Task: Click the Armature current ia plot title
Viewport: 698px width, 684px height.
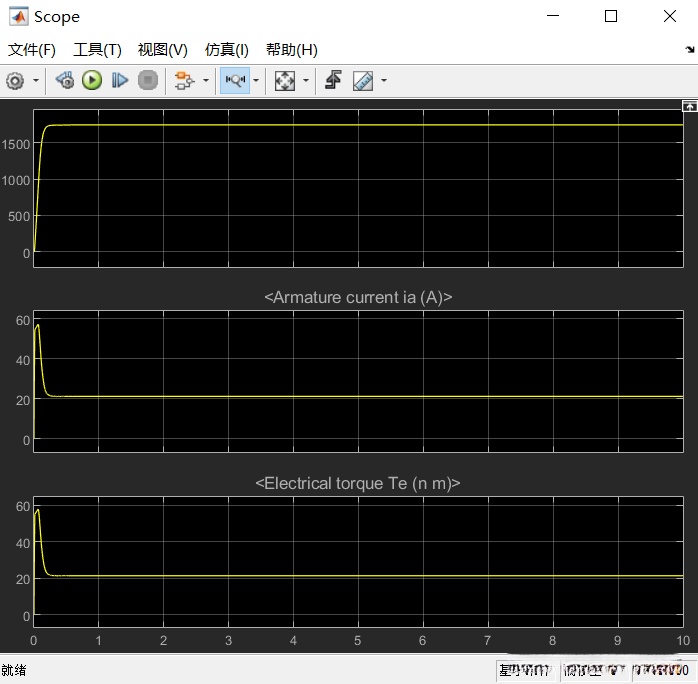Action: (x=358, y=297)
